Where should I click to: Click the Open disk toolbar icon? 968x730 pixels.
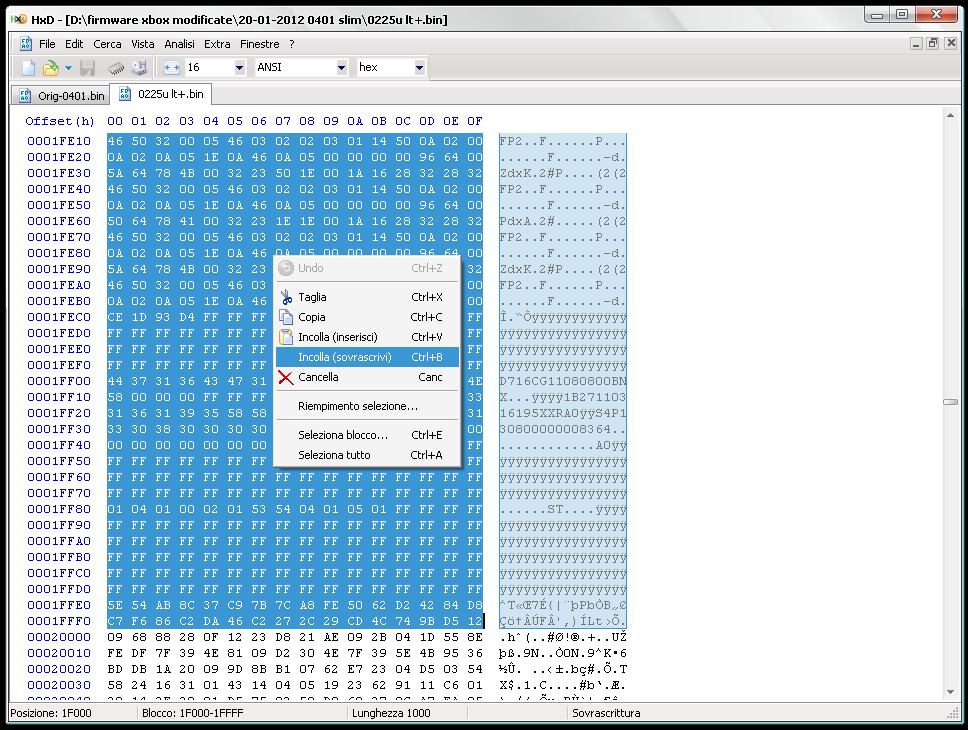(140, 67)
